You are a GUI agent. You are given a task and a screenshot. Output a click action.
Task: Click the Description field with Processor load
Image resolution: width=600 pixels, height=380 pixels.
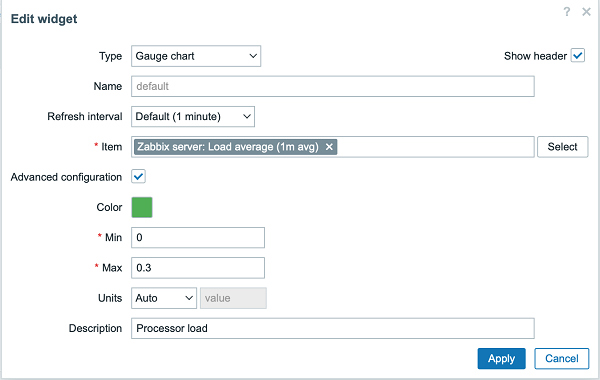pos(333,328)
